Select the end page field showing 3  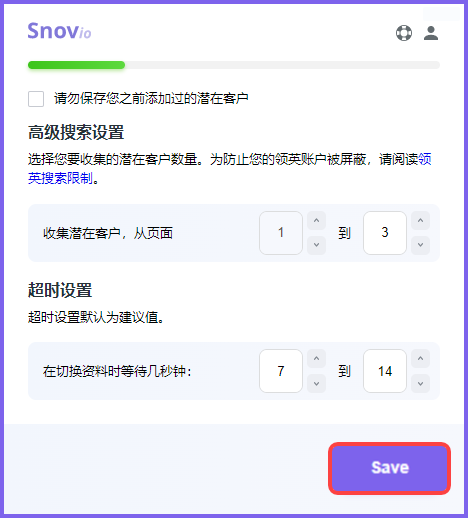pyautogui.click(x=385, y=233)
